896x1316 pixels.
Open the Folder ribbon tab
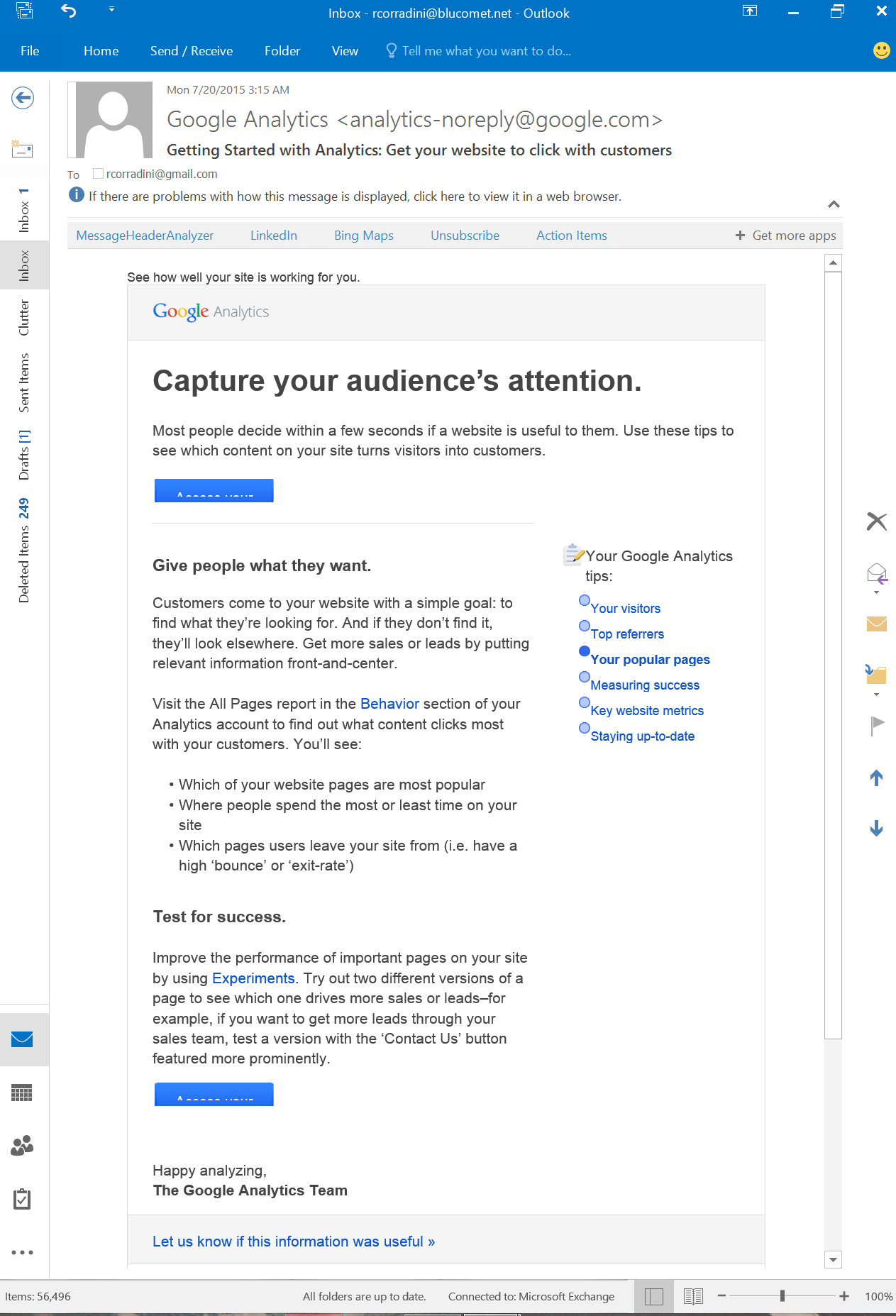[x=282, y=51]
